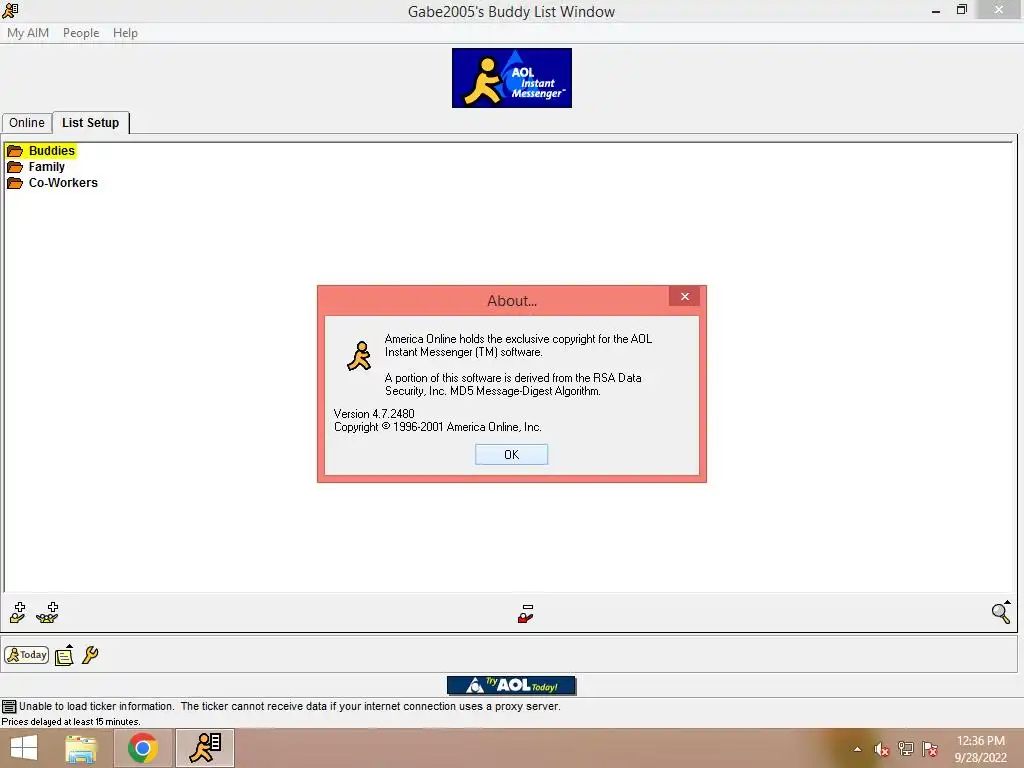This screenshot has height=768, width=1024.
Task: Click the network tray icon
Action: click(906, 749)
